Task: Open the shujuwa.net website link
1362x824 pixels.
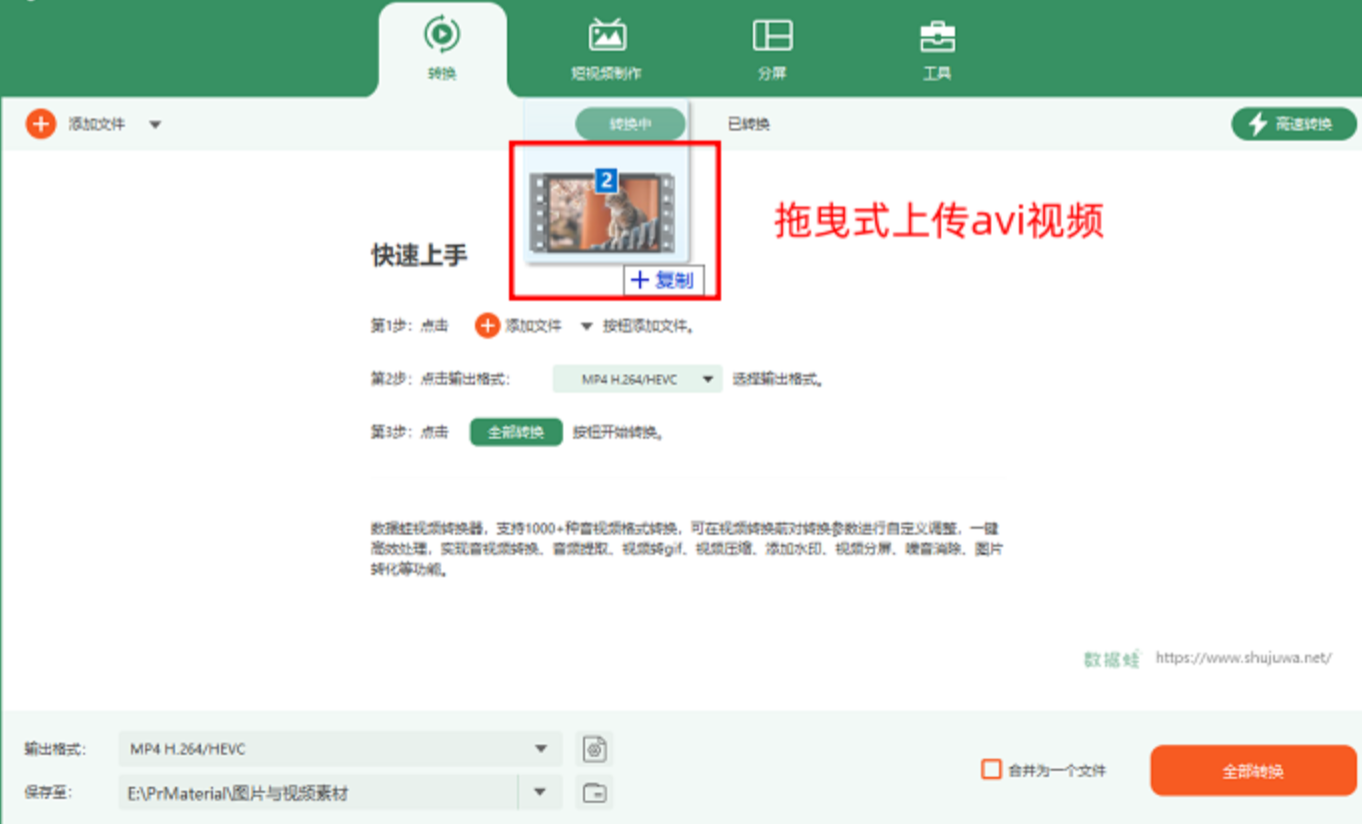Action: point(1243,658)
